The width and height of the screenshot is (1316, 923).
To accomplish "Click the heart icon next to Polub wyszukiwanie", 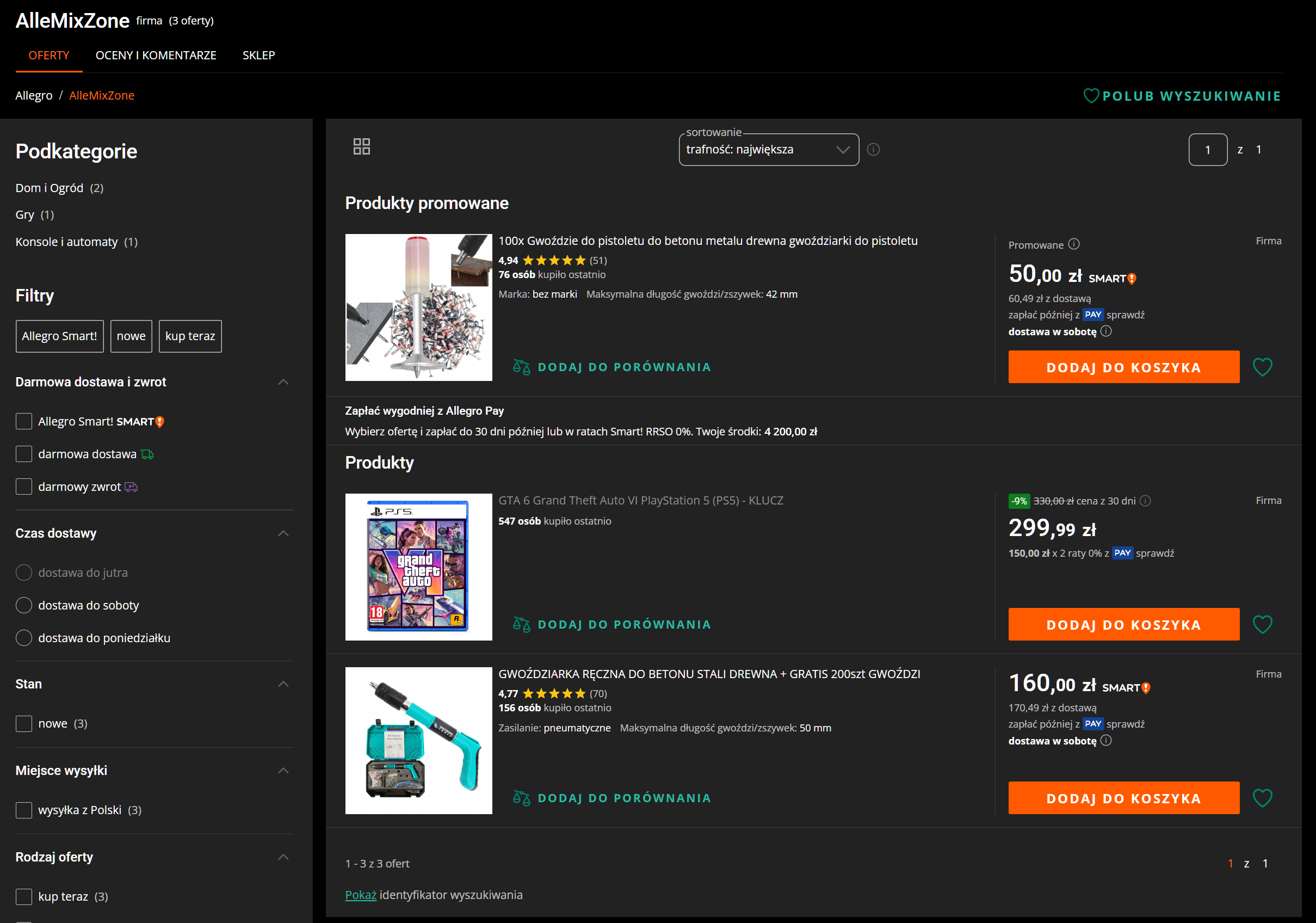I will coord(1091,96).
